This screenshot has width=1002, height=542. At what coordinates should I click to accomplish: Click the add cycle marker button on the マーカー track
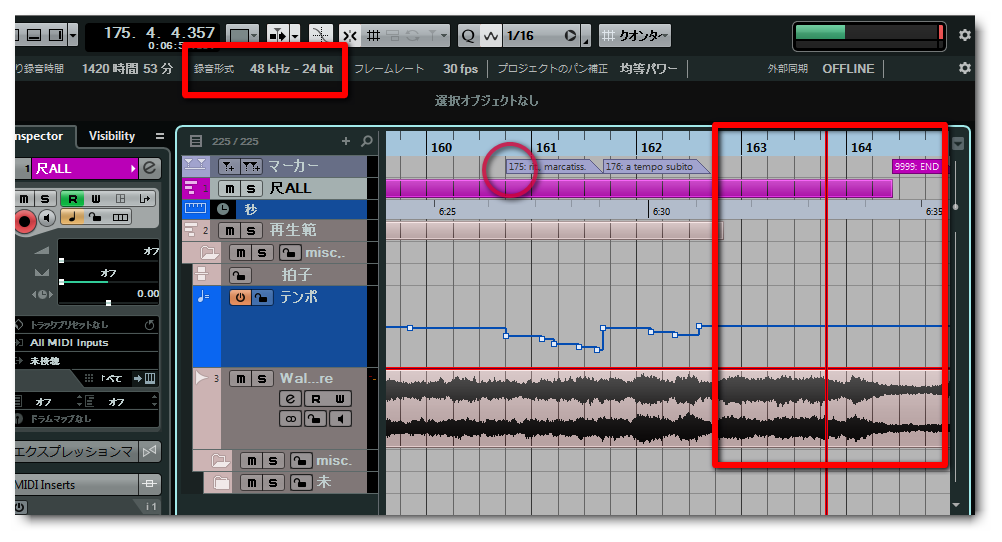[x=250, y=167]
